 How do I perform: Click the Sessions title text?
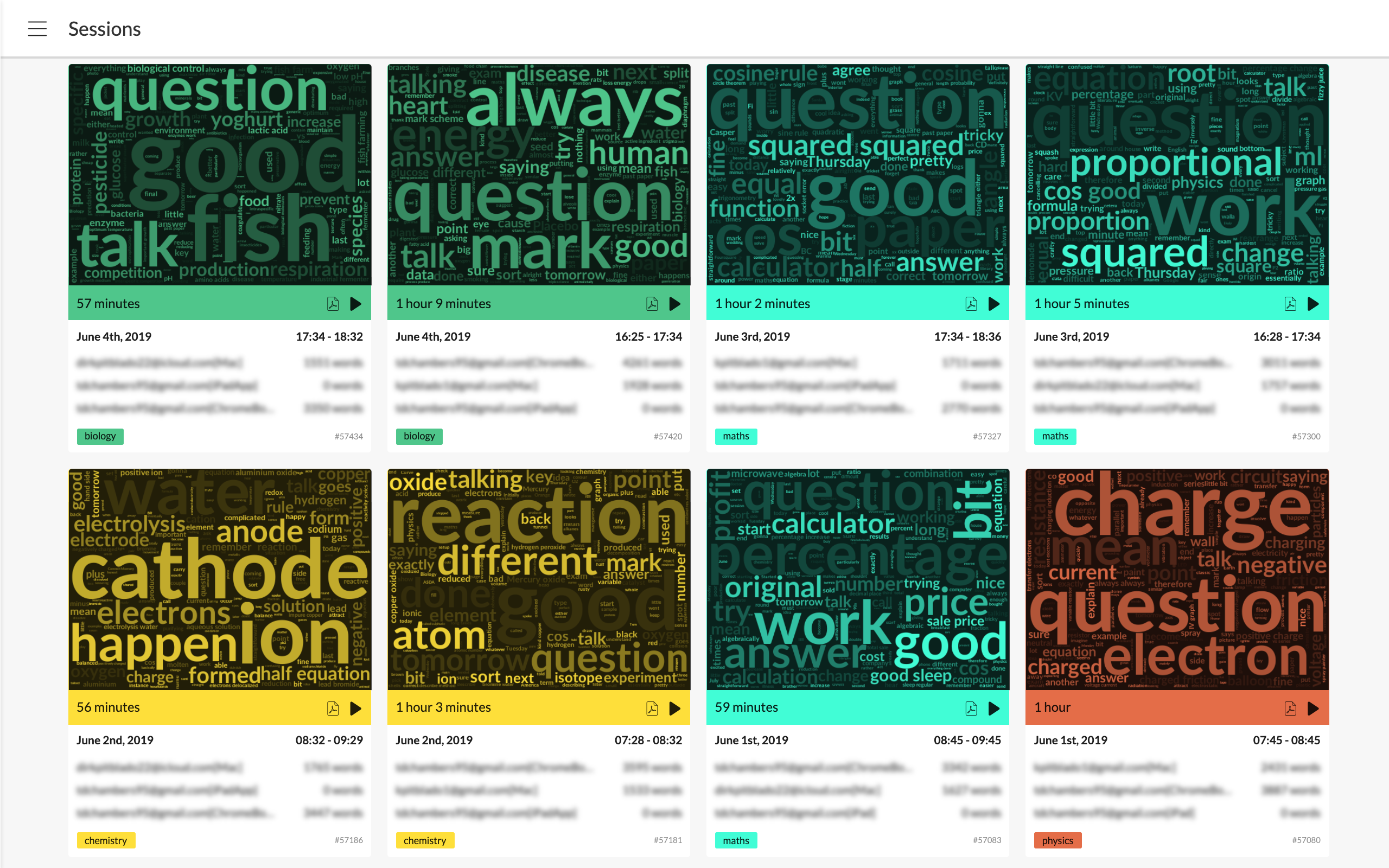click(x=104, y=27)
